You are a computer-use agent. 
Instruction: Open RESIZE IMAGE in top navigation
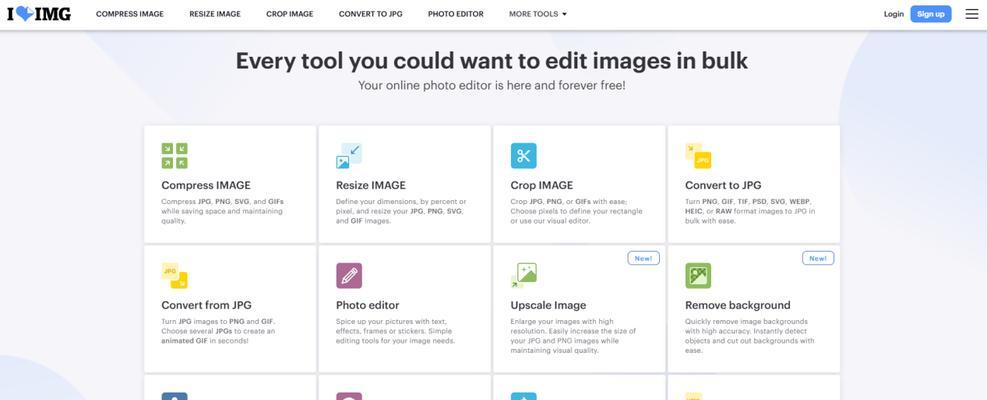click(215, 14)
